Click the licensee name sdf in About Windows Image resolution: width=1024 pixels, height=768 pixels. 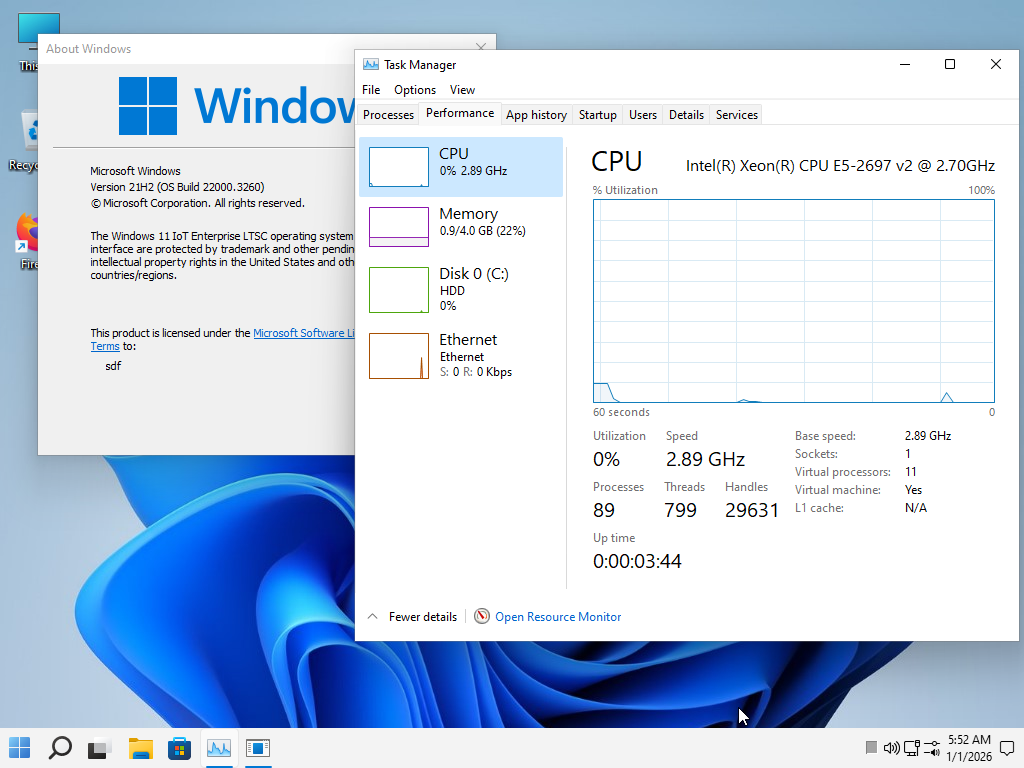tap(113, 366)
